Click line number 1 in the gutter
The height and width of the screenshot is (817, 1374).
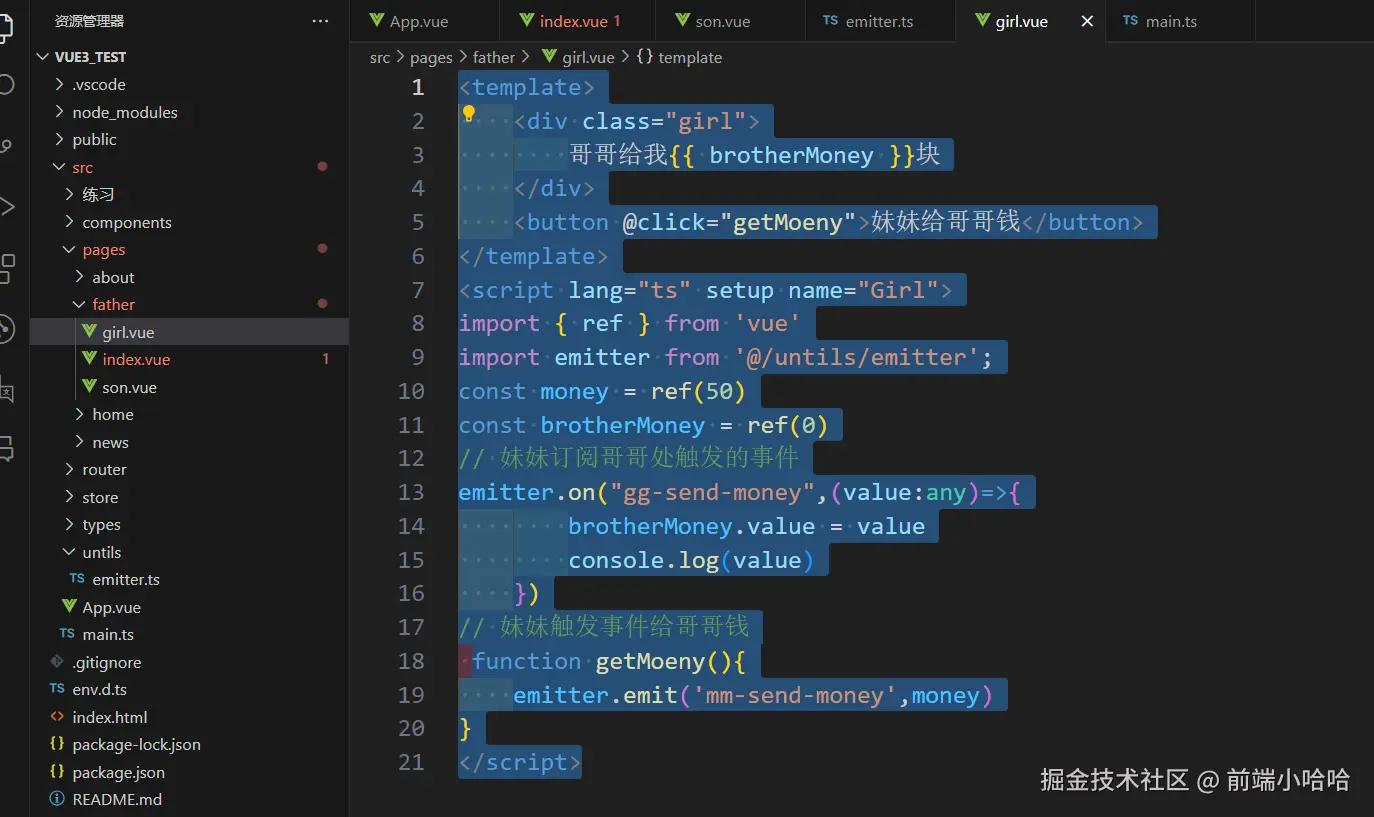click(x=418, y=87)
